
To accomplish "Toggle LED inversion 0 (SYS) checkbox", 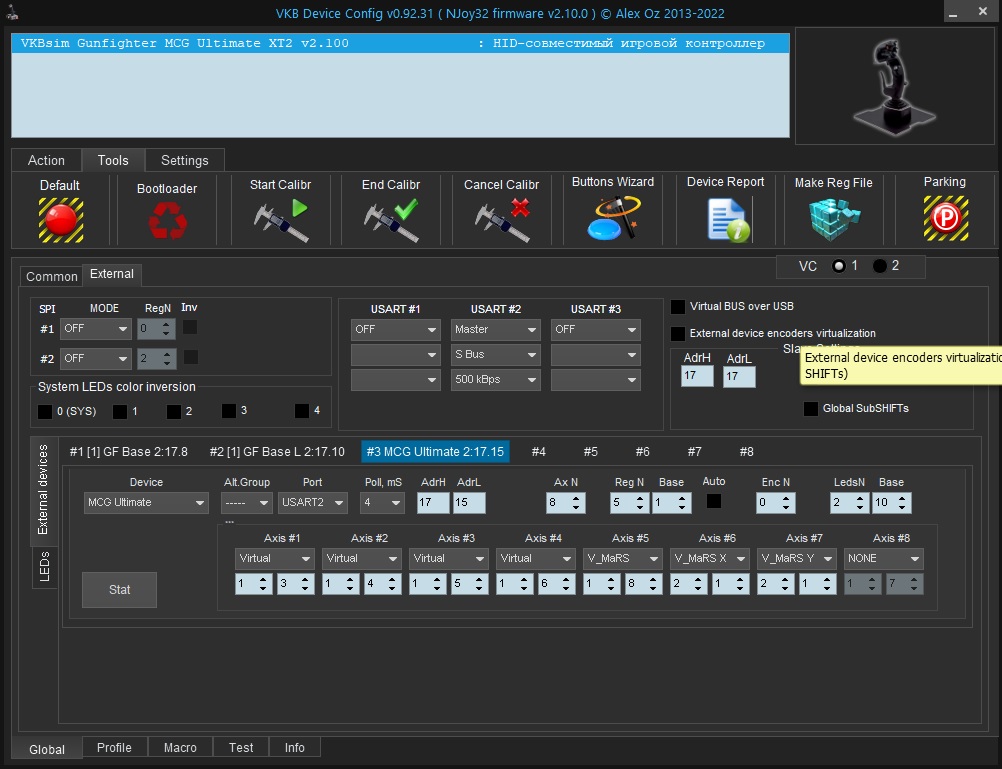I will click(x=45, y=411).
